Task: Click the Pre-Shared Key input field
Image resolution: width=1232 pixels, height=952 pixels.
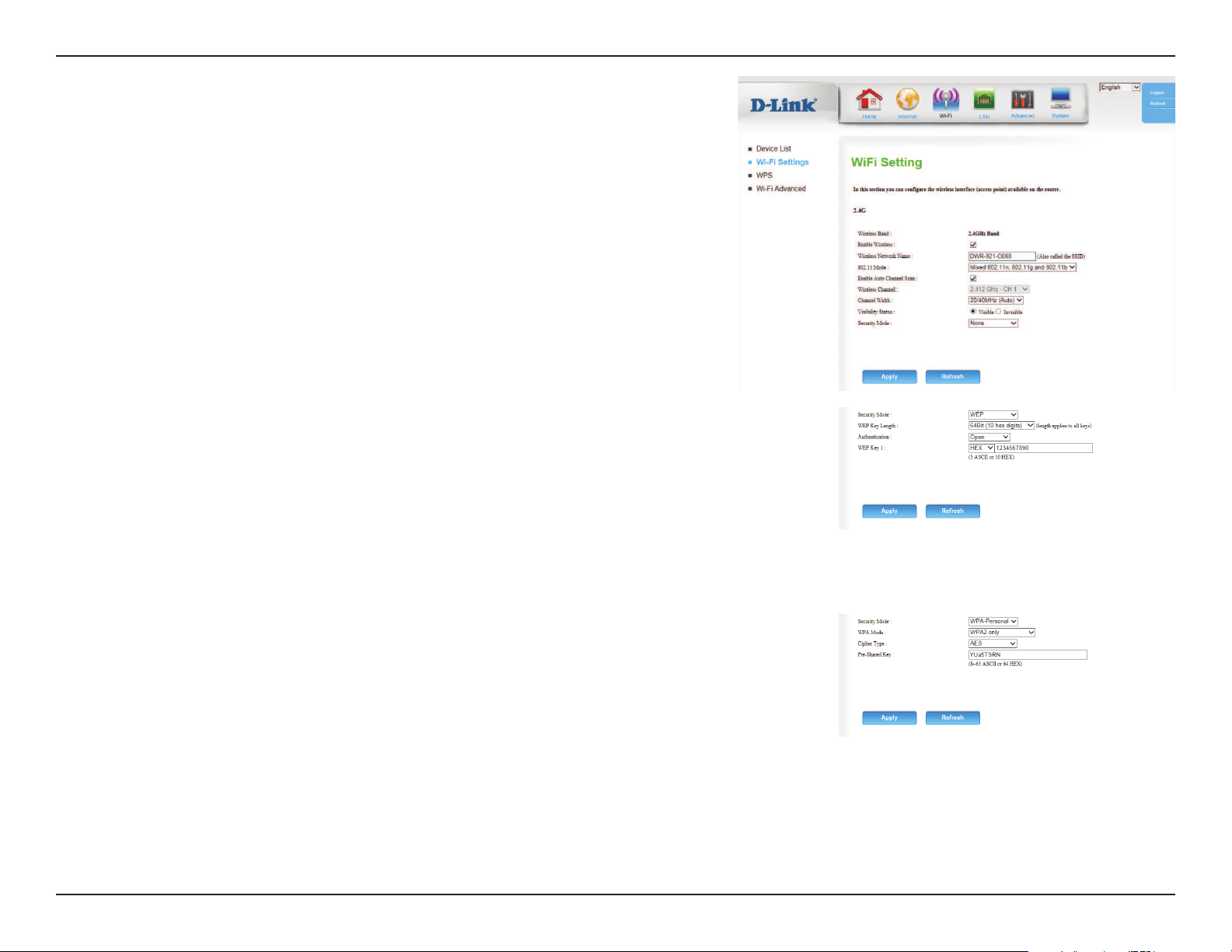Action: 1028,655
